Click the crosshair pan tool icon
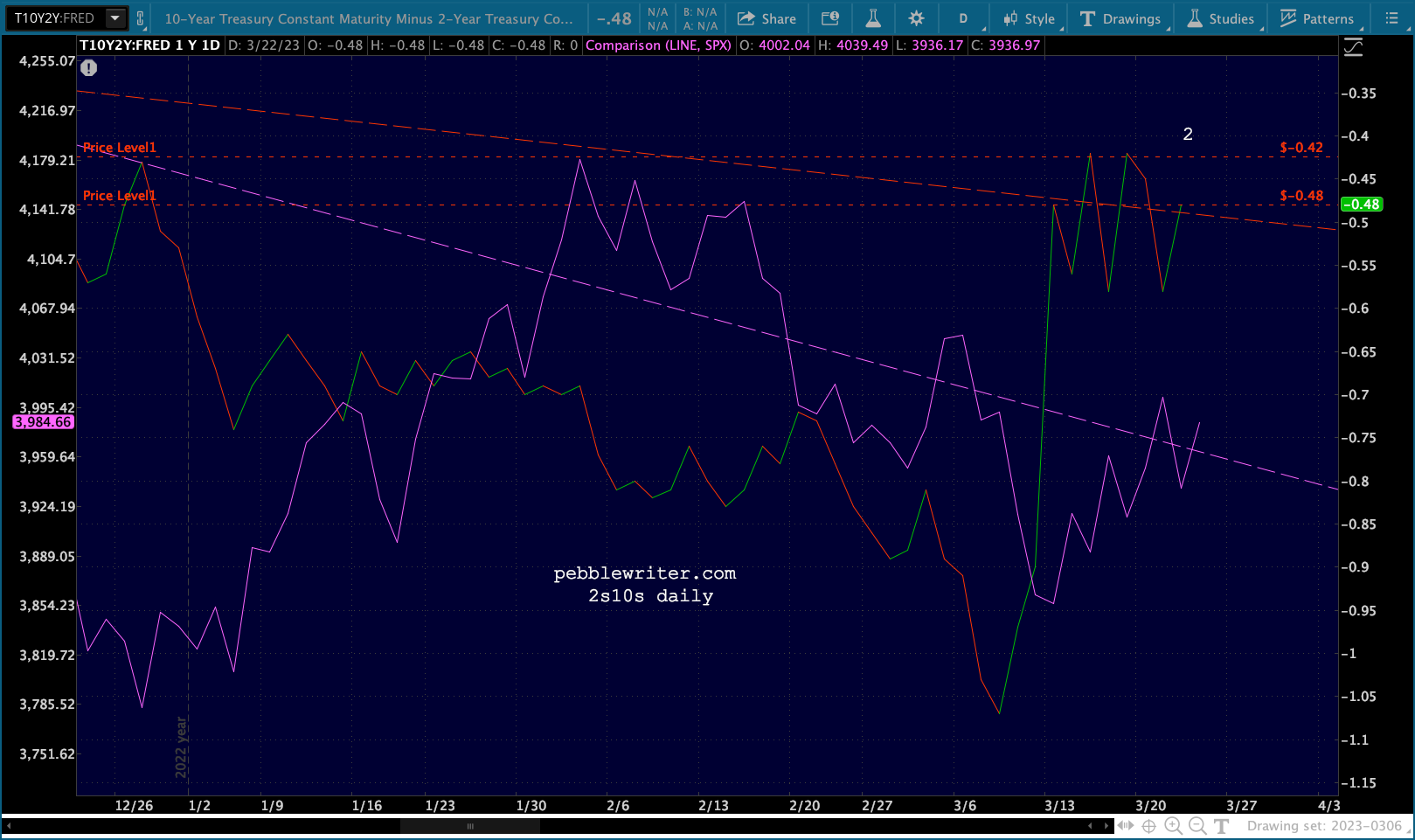The image size is (1415, 840). (x=1149, y=826)
